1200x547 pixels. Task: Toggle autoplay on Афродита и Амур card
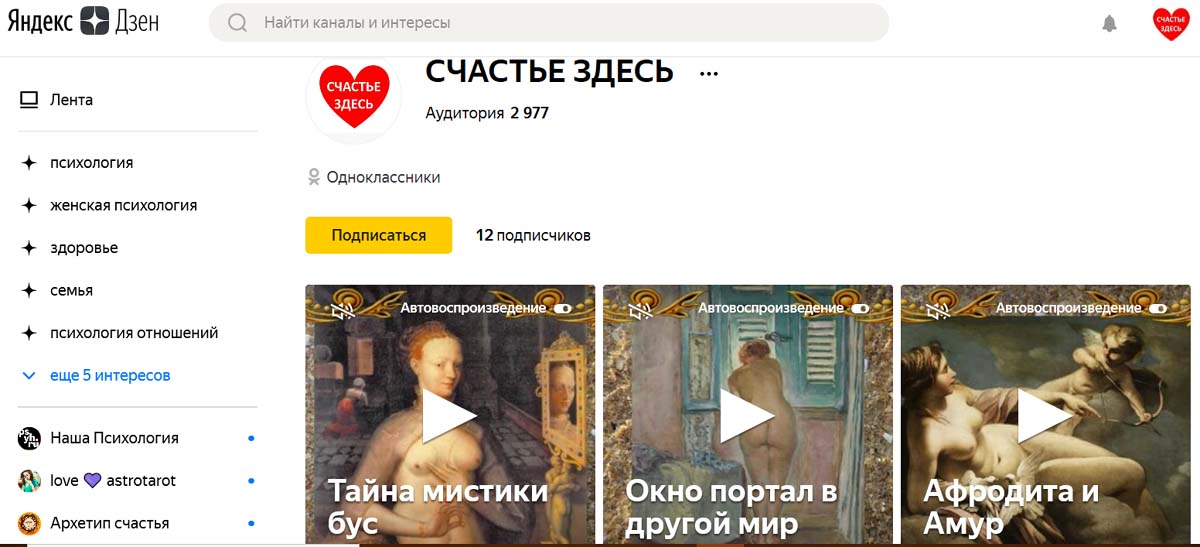click(x=1159, y=308)
